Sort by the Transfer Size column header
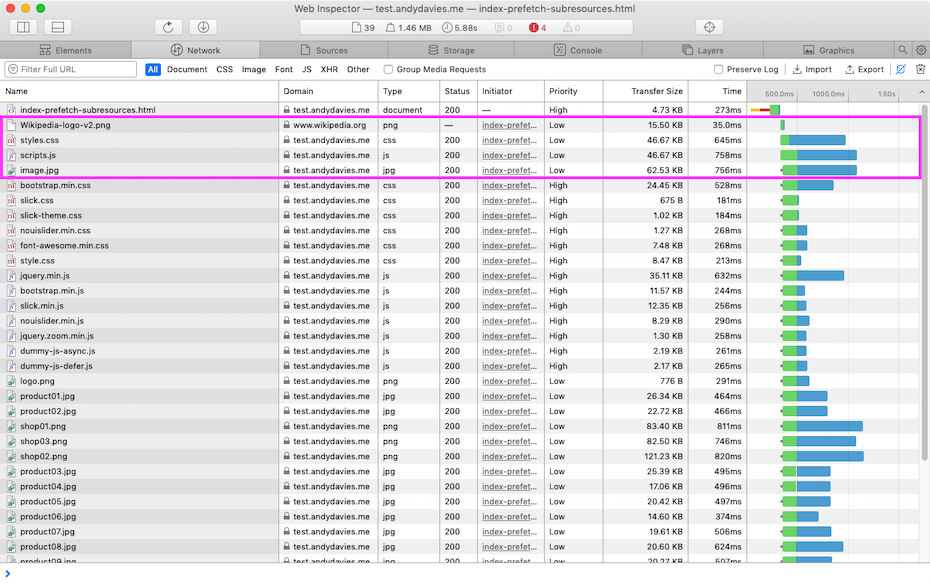 (x=645, y=91)
